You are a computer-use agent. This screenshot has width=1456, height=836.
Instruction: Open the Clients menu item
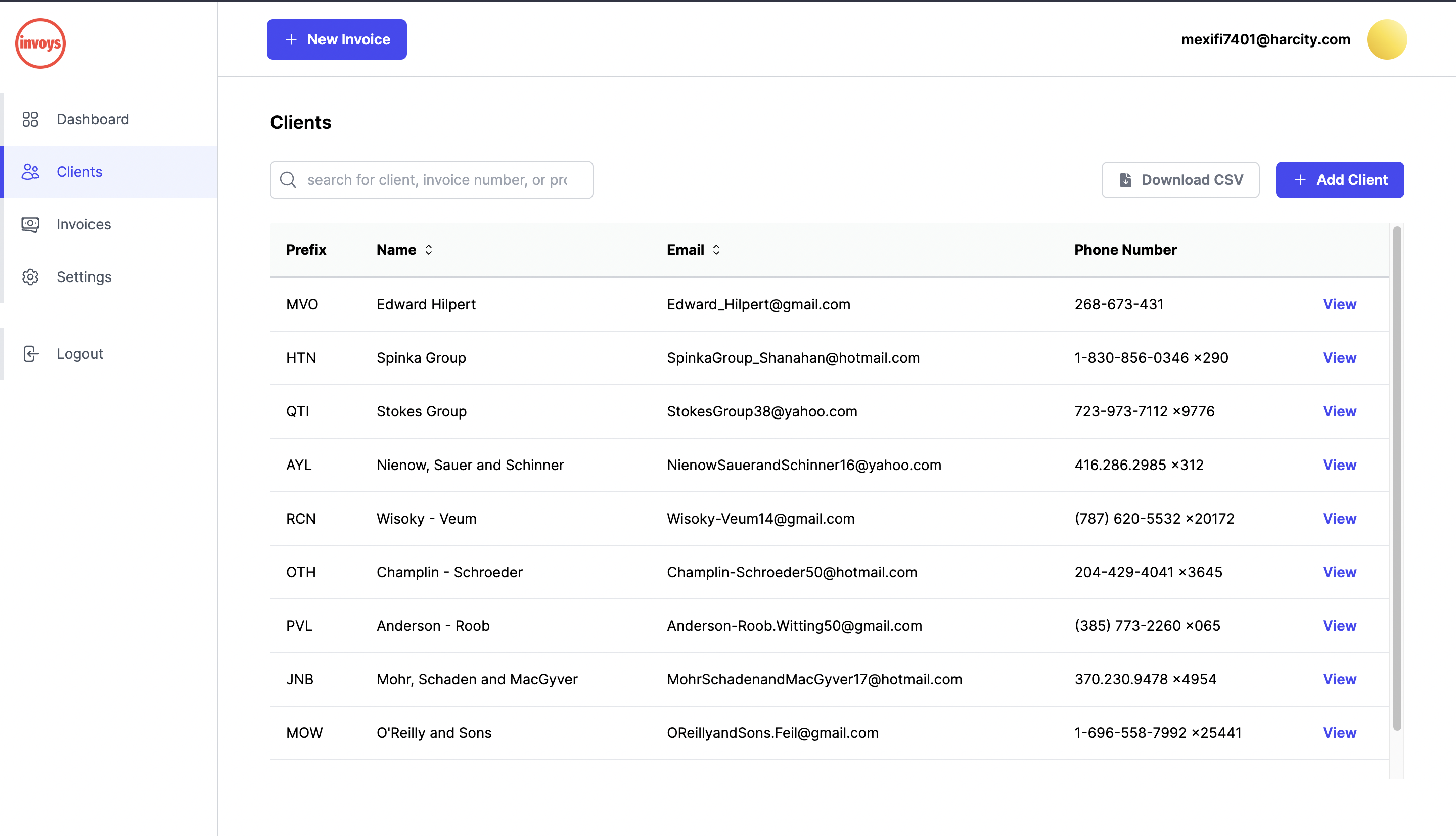click(110, 172)
